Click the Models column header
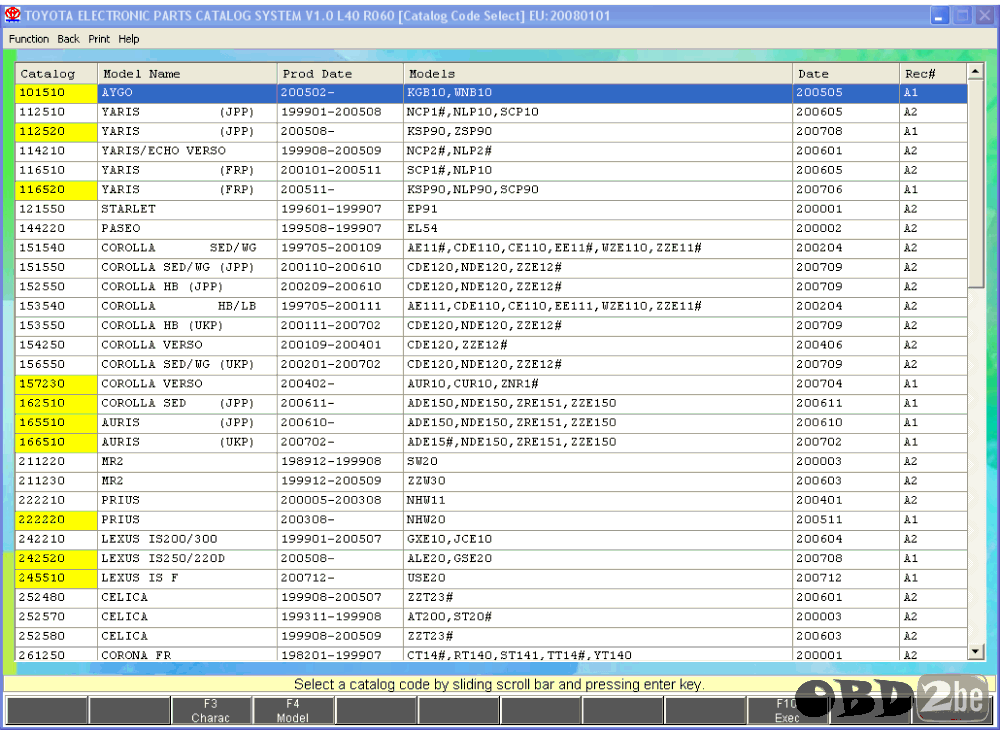 (598, 73)
